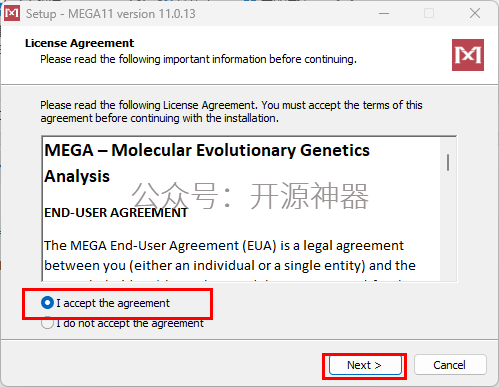The image size is (499, 387).
Task: Click the Setup - MEGA11 version title text
Action: [111, 14]
